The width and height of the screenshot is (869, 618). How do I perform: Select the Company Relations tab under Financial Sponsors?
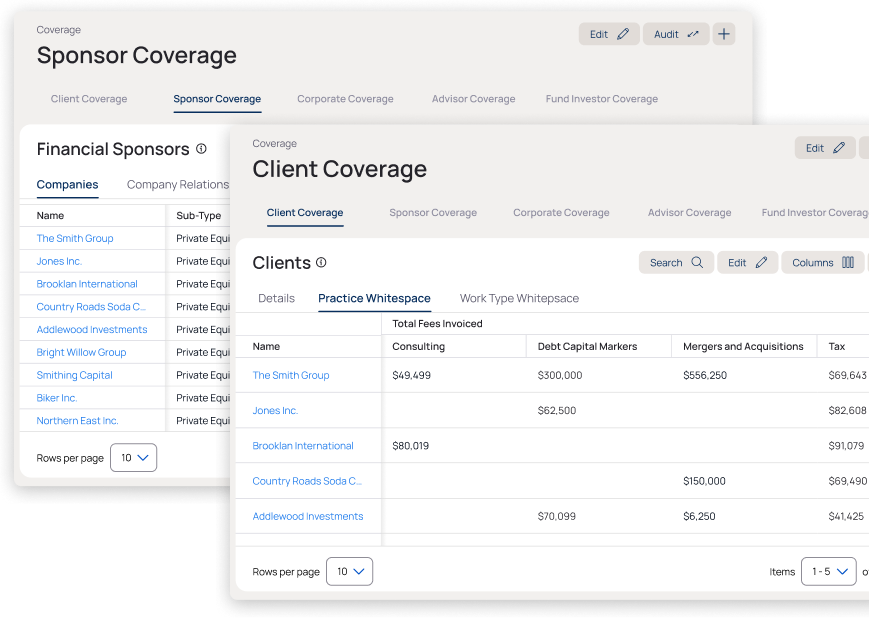177,184
